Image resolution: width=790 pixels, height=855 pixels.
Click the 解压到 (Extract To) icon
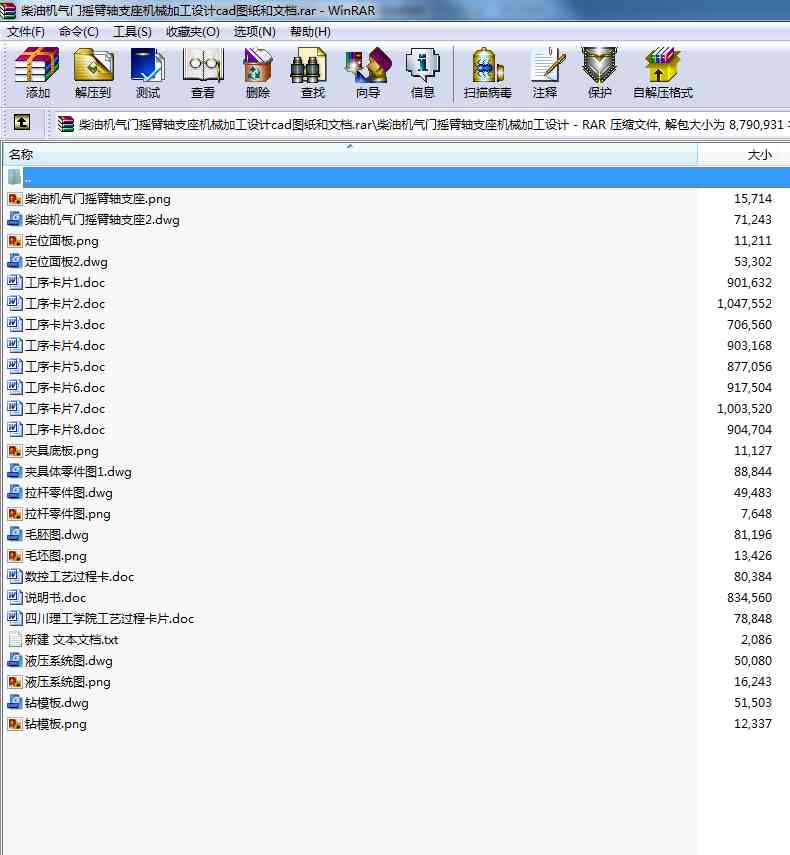click(x=93, y=73)
